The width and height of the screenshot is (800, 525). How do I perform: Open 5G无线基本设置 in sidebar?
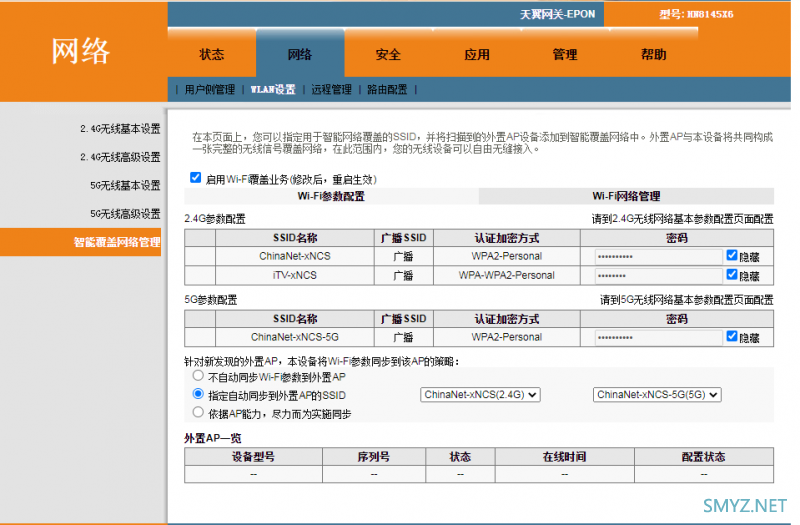point(126,186)
